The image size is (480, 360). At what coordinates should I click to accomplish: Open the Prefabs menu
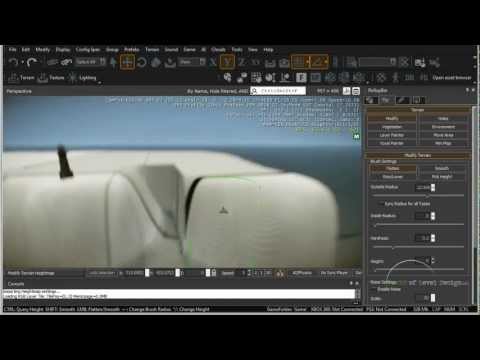pyautogui.click(x=132, y=50)
